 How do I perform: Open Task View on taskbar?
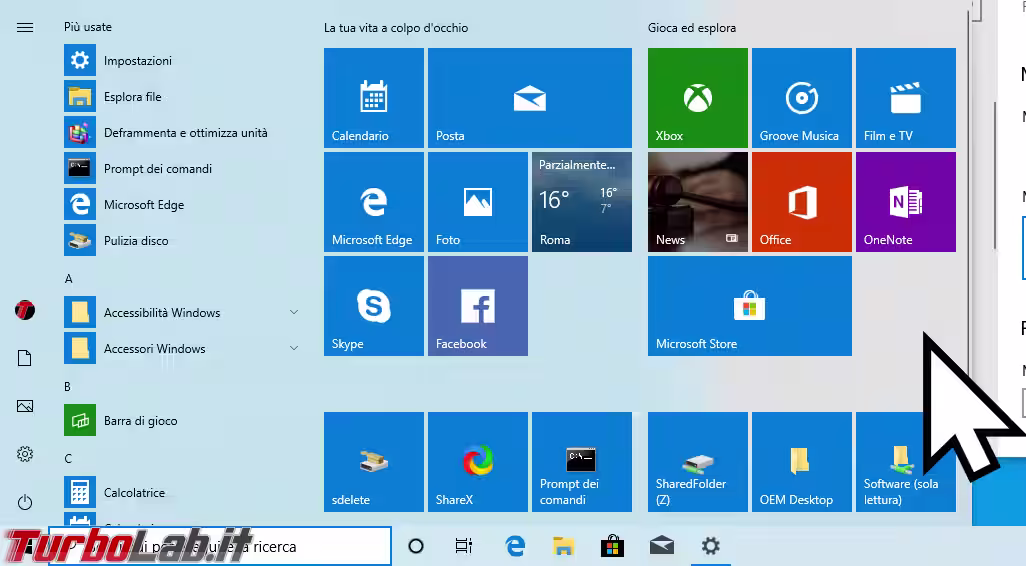[464, 546]
